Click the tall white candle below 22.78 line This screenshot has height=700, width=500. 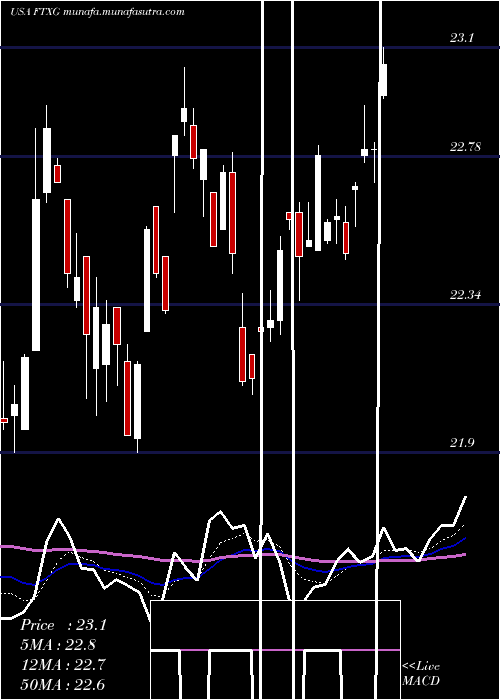[318, 203]
